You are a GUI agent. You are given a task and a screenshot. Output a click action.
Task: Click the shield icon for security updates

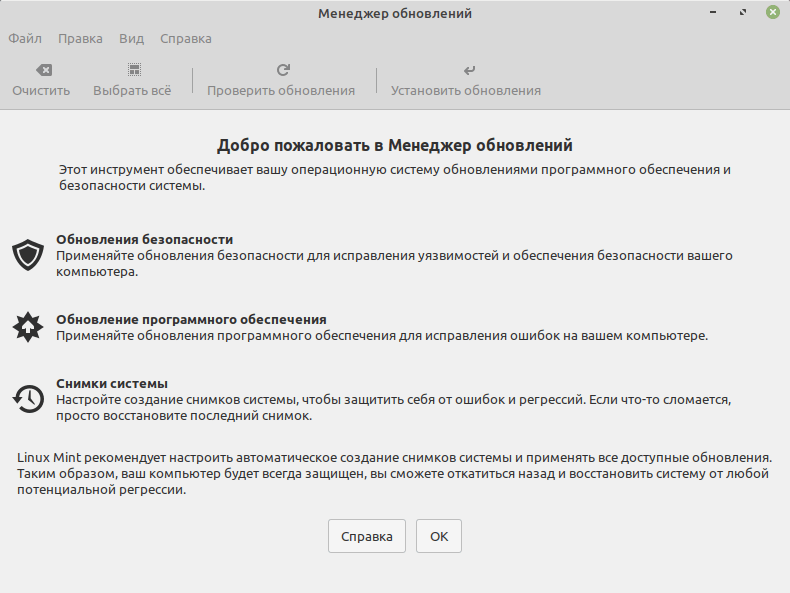coord(28,255)
